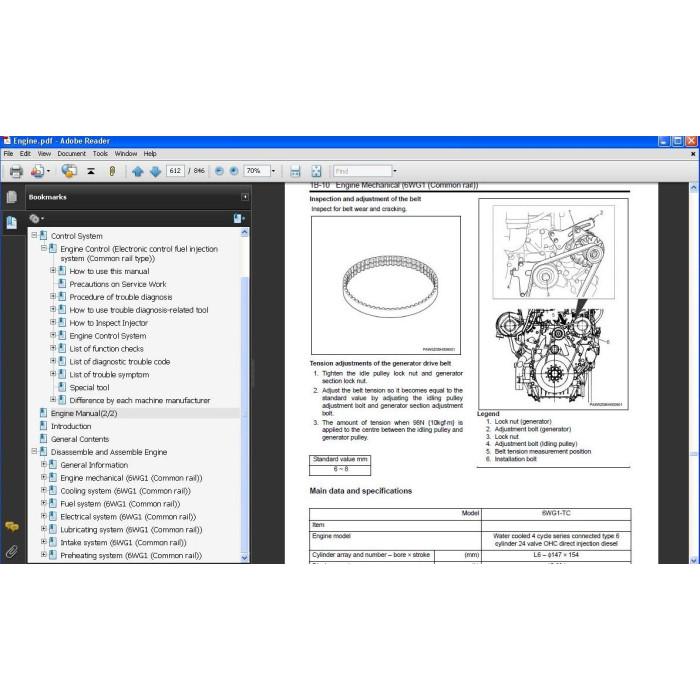Open Preheating system (6WG1) bookmark
The width and height of the screenshot is (700, 700).
[x=131, y=556]
